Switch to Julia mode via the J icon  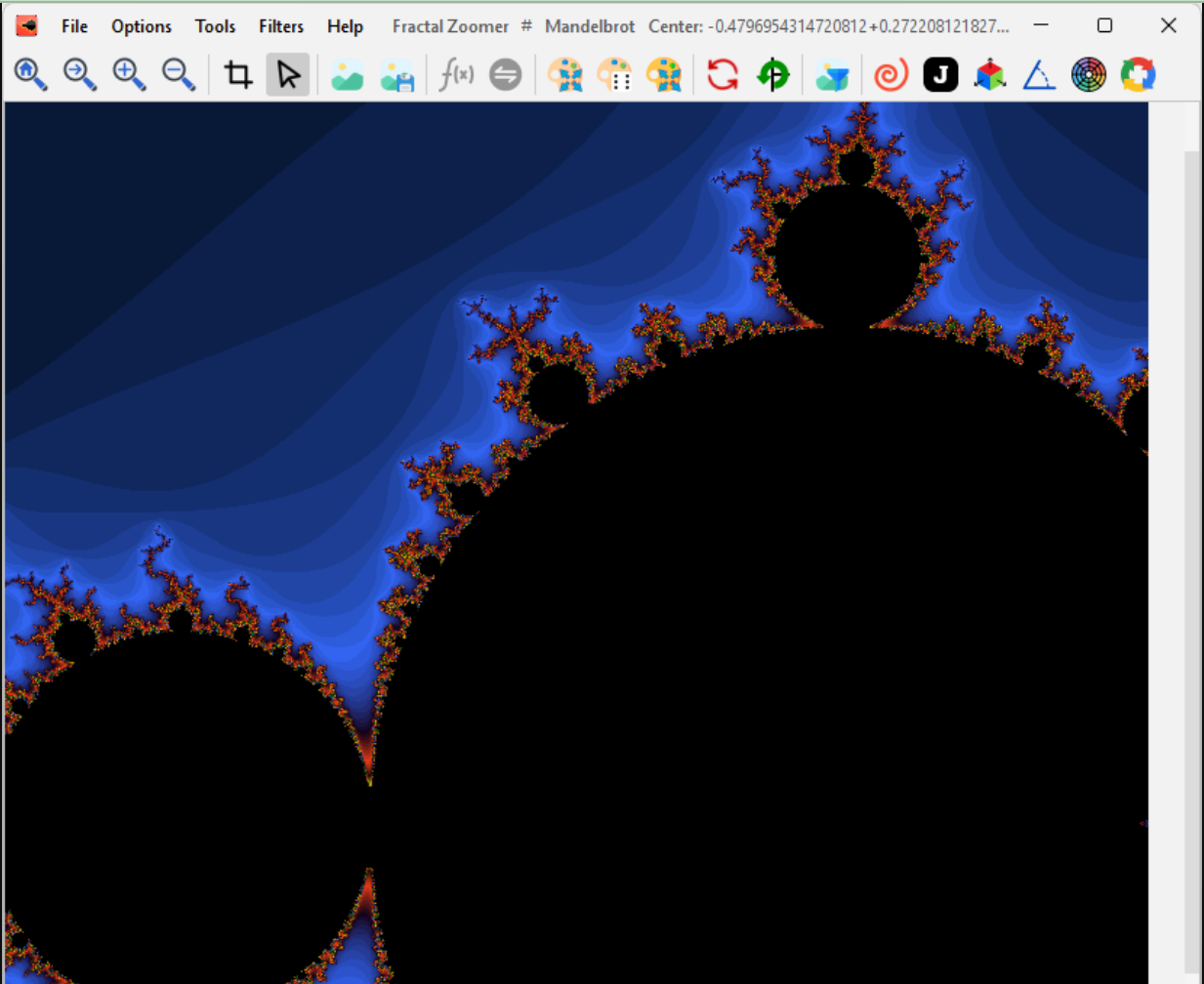tap(940, 73)
